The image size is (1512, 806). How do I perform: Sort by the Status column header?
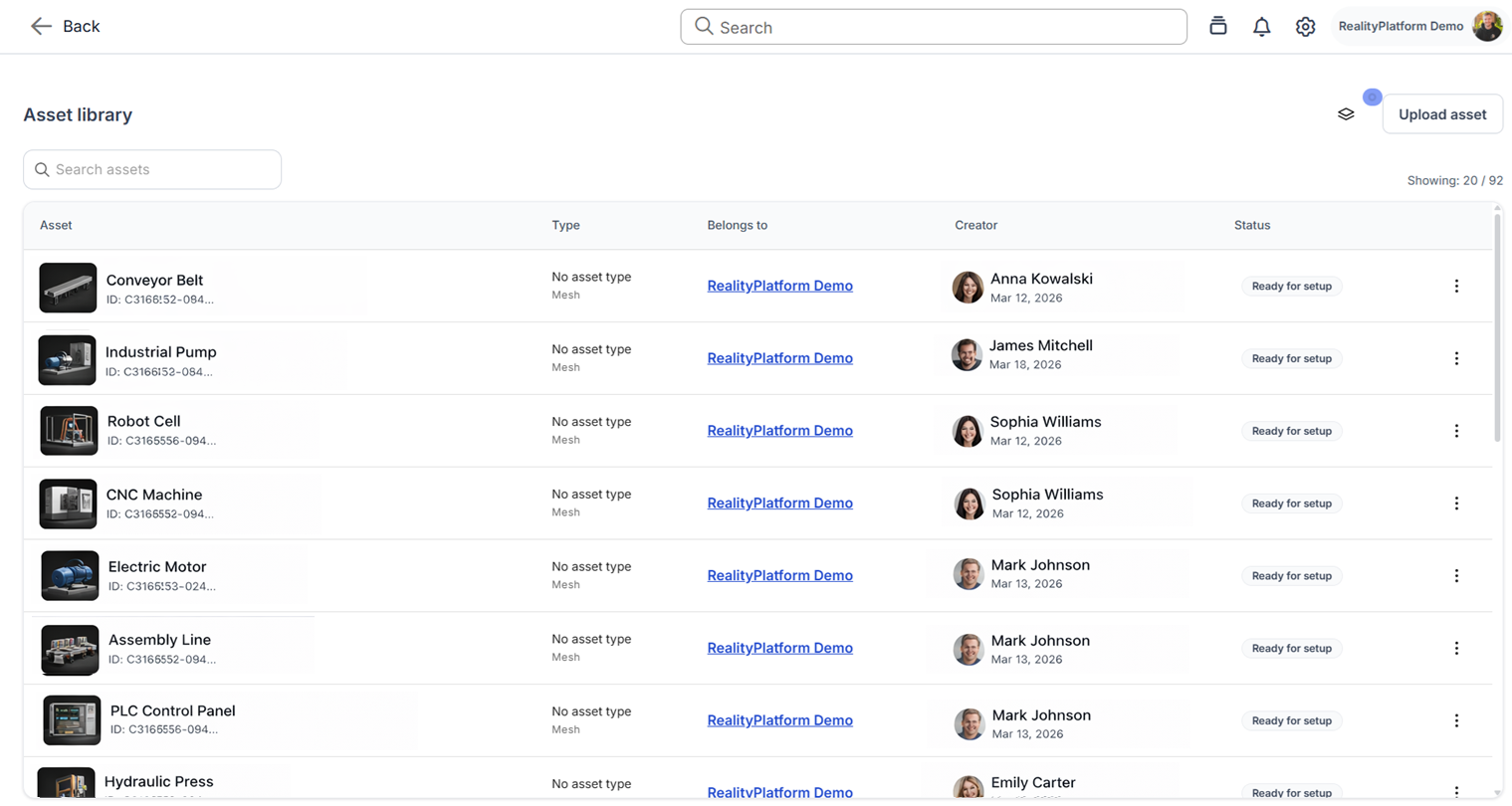pyautogui.click(x=1251, y=226)
